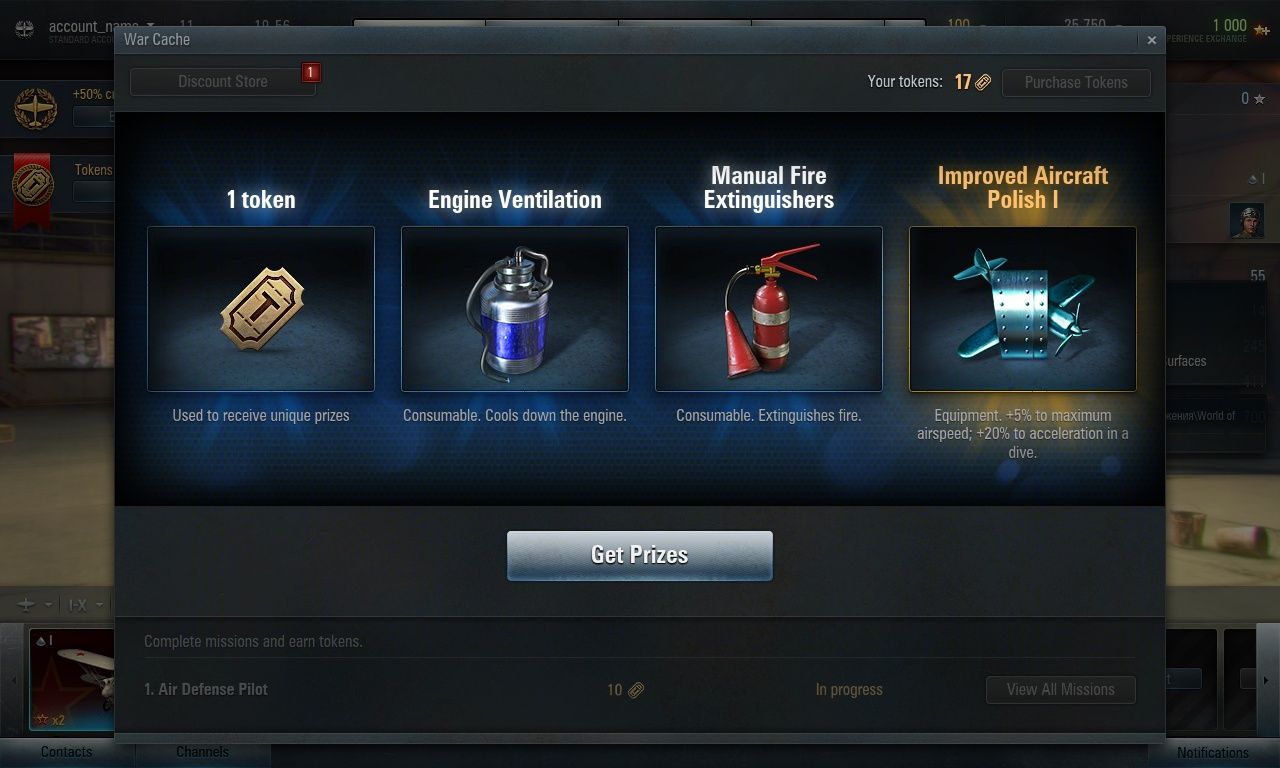Select the 1 token prize card
Viewport: 1280px width, 768px height.
pyautogui.click(x=261, y=308)
